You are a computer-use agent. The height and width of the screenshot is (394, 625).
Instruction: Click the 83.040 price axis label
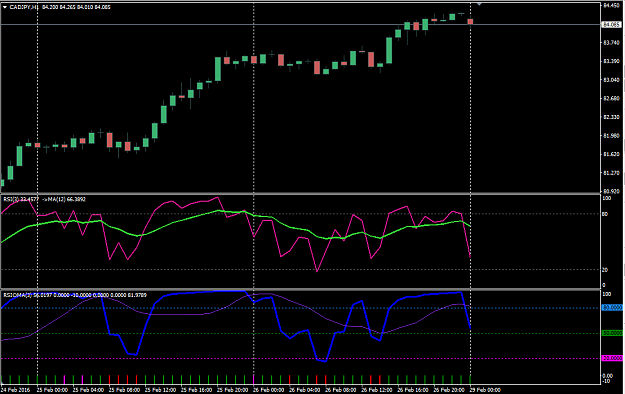[611, 80]
